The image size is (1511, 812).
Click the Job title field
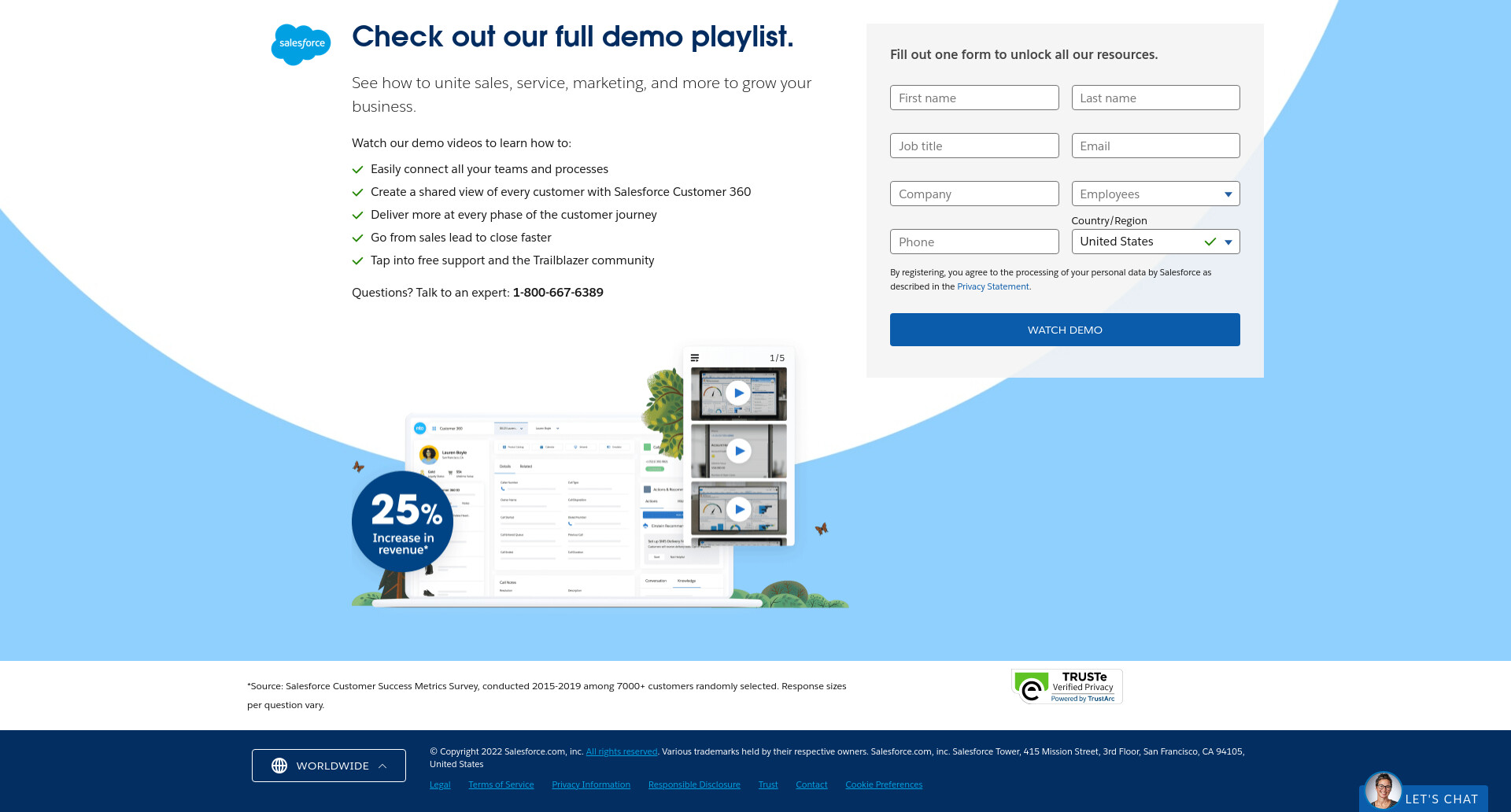(974, 146)
